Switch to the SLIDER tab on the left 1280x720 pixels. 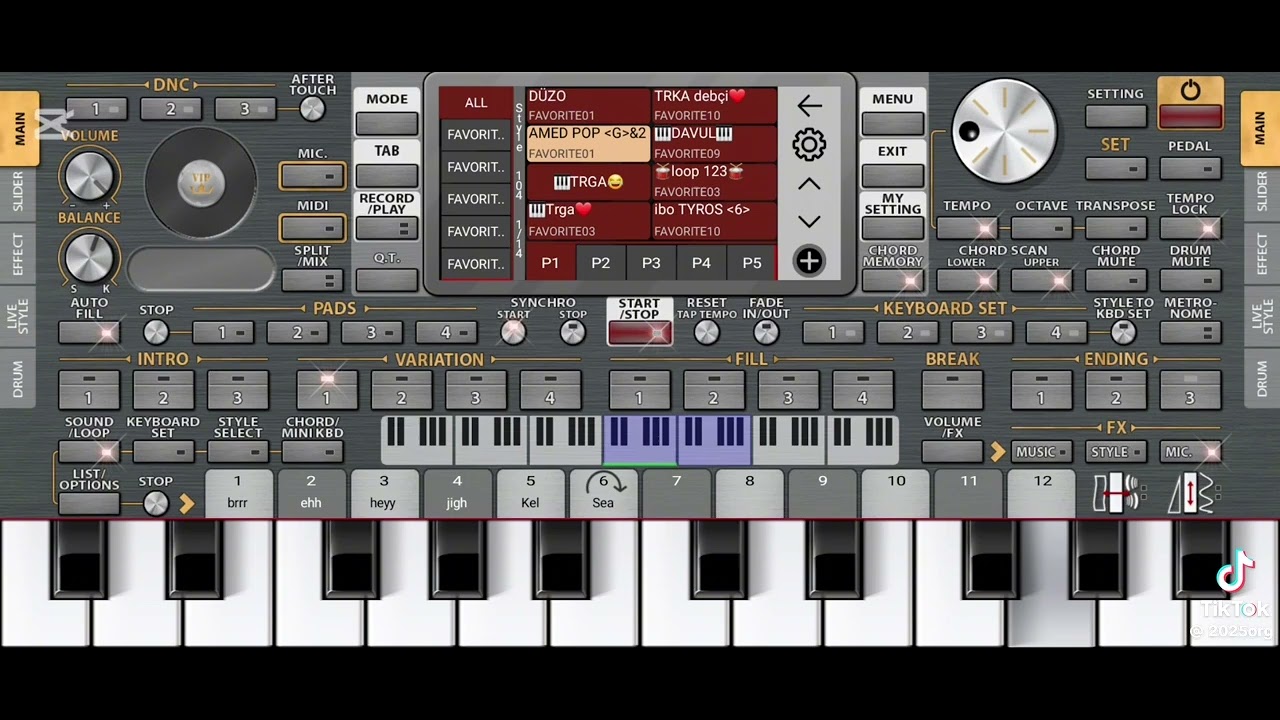click(19, 192)
